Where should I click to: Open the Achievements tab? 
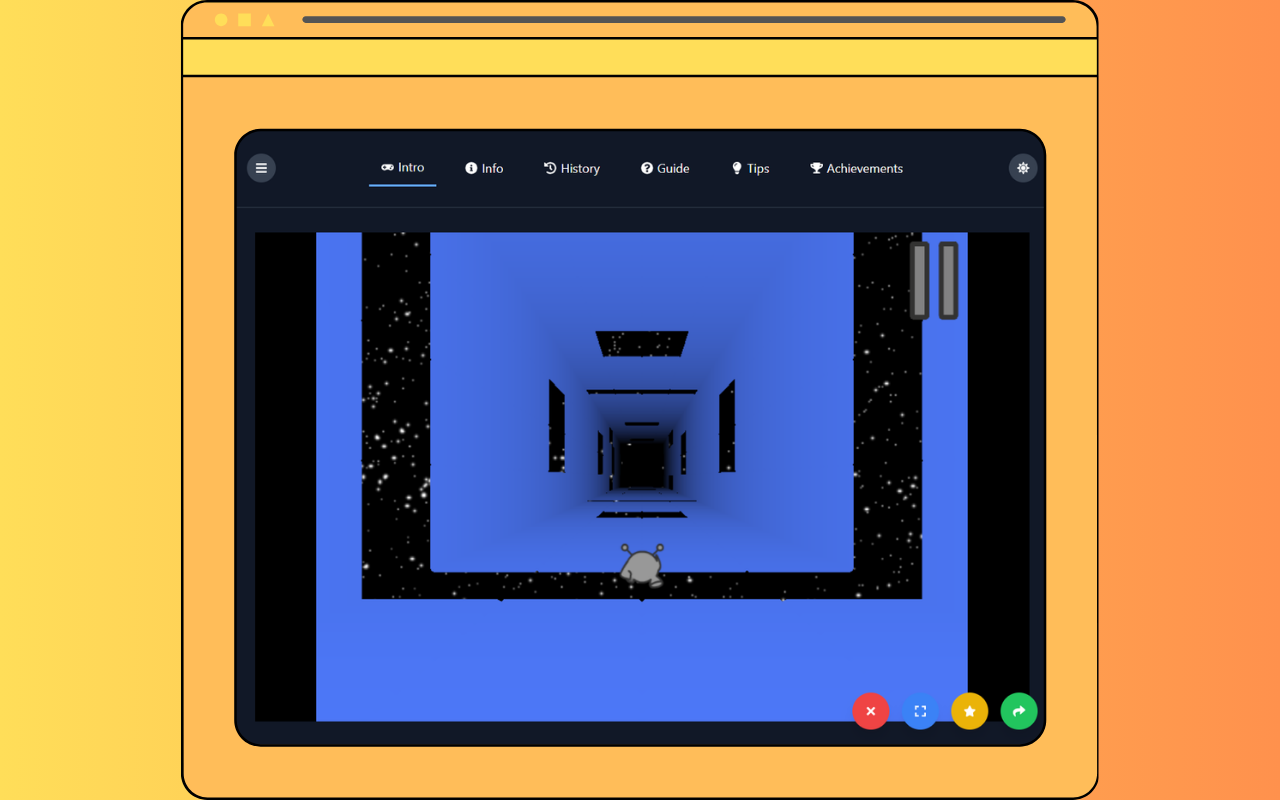pos(856,168)
